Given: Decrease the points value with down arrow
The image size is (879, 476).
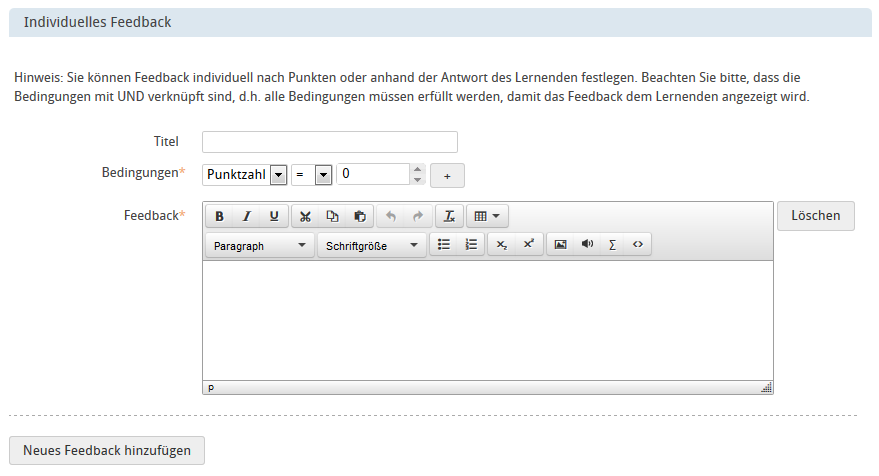Looking at the screenshot, I should pos(417,179).
